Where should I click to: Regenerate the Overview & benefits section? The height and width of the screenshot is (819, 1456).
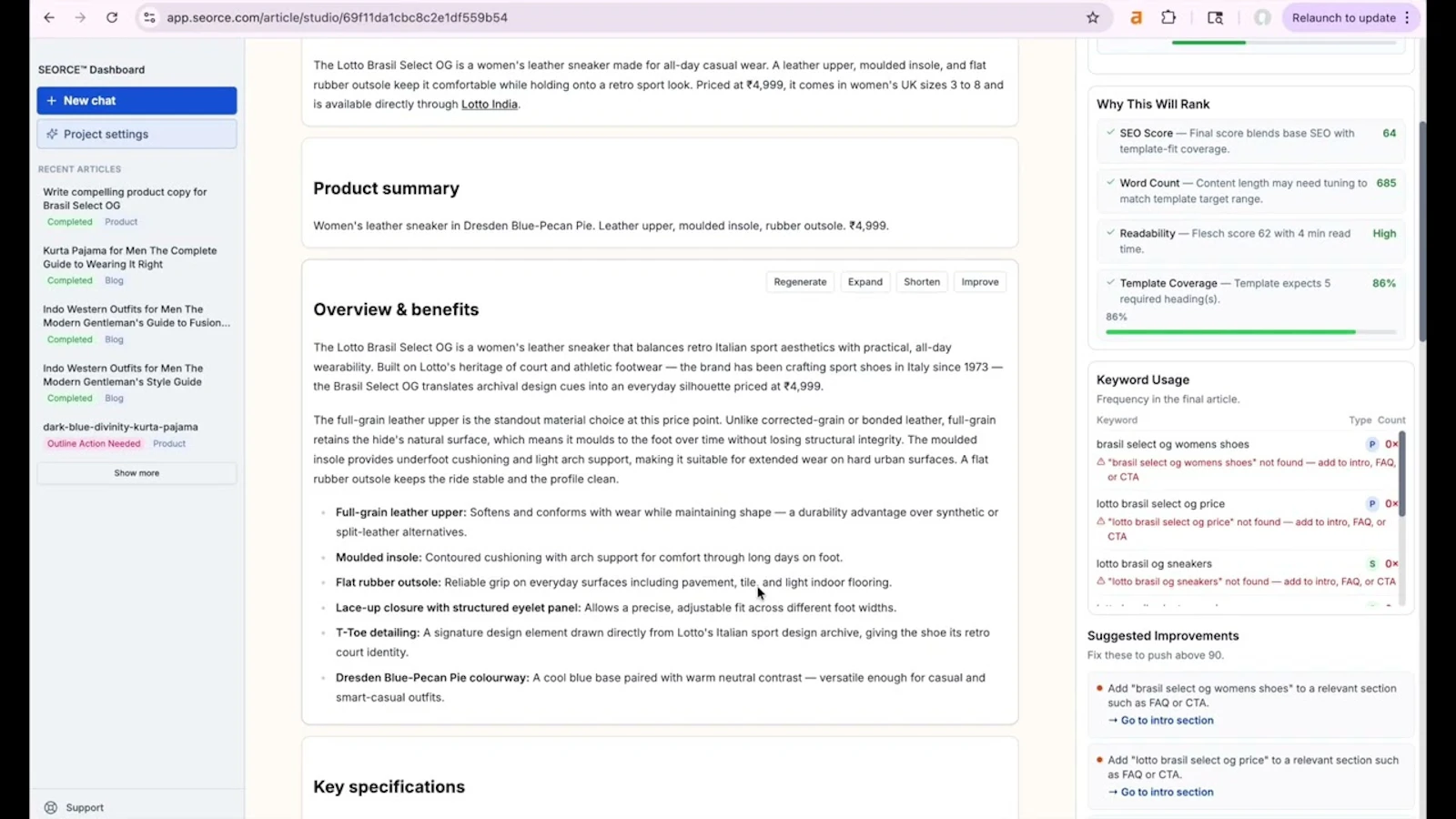coord(800,282)
